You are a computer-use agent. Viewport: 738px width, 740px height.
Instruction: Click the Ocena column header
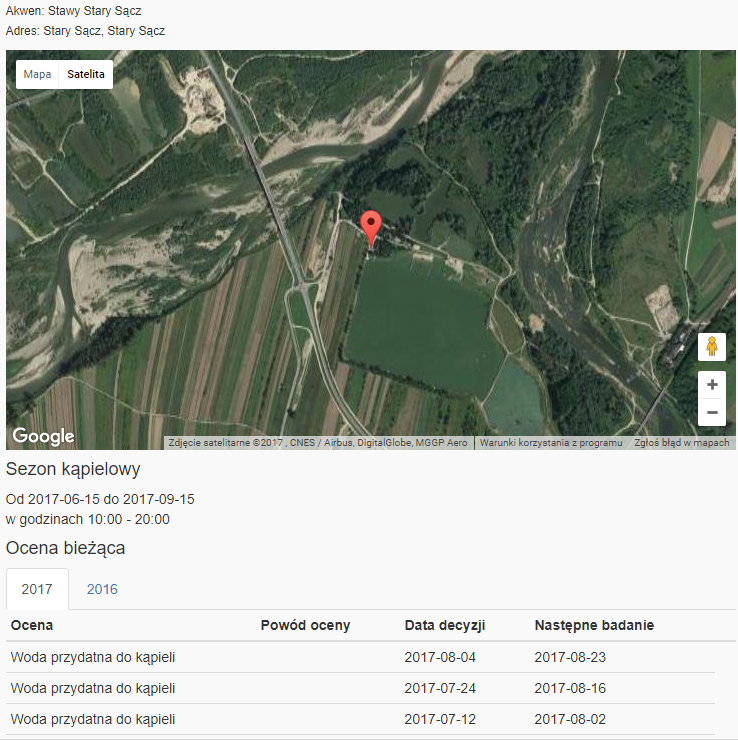point(32,626)
